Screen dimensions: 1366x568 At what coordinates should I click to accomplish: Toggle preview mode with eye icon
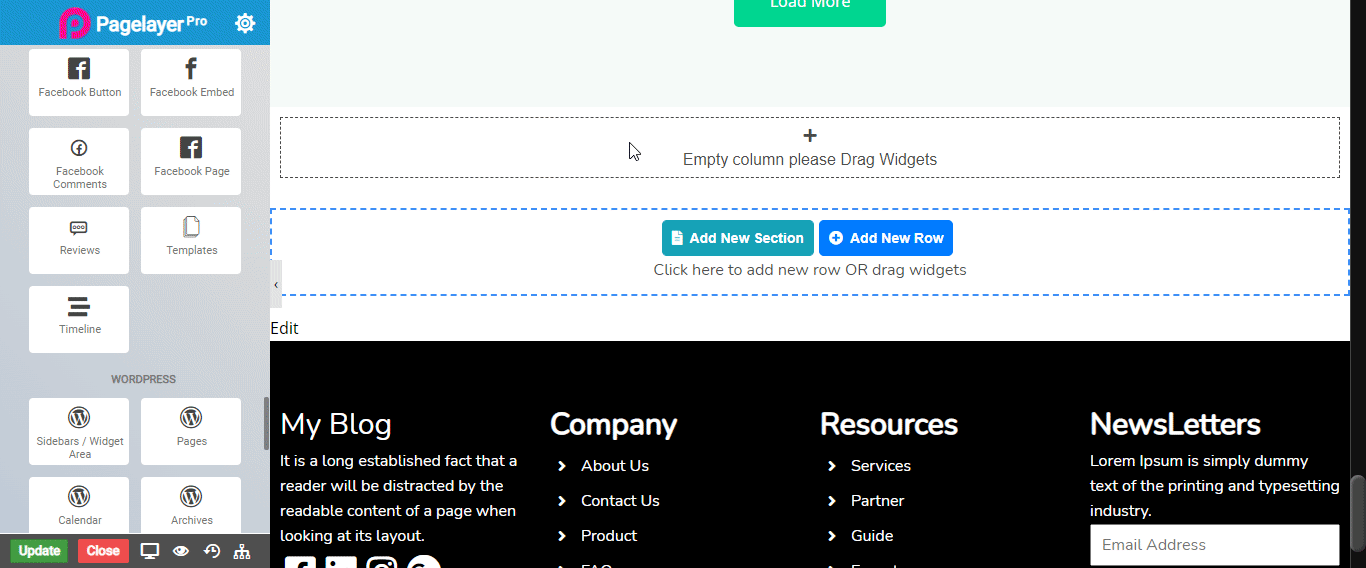pyautogui.click(x=181, y=551)
